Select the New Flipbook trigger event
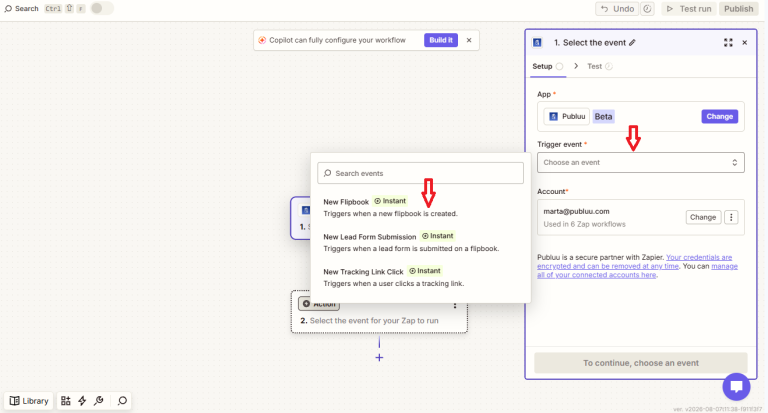The image size is (768, 413). [421, 207]
